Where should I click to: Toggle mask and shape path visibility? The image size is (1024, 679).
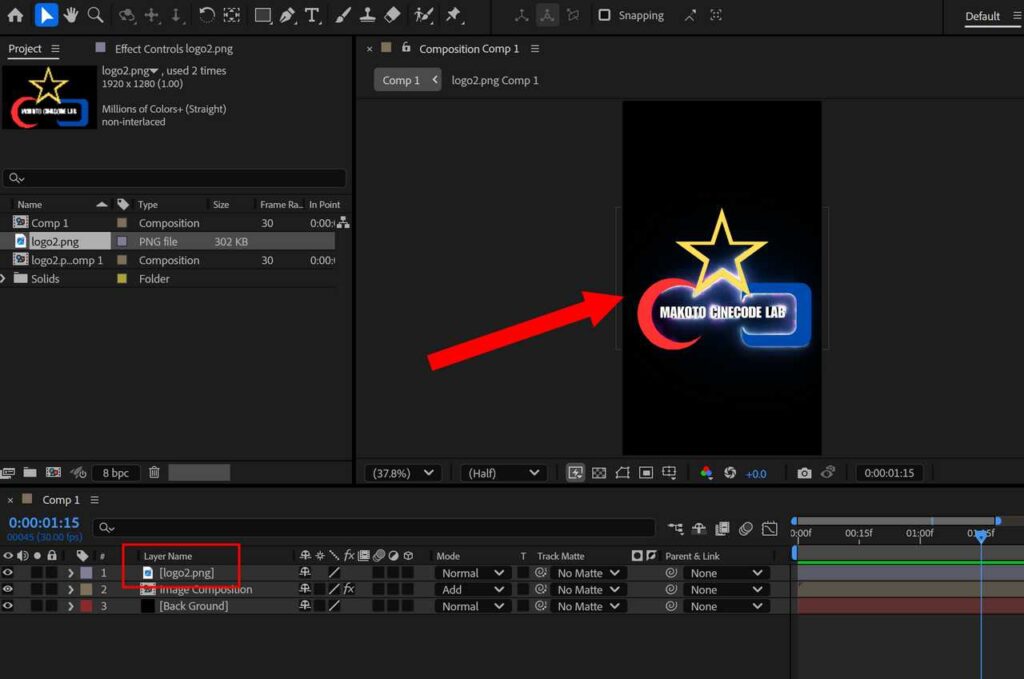coord(622,473)
